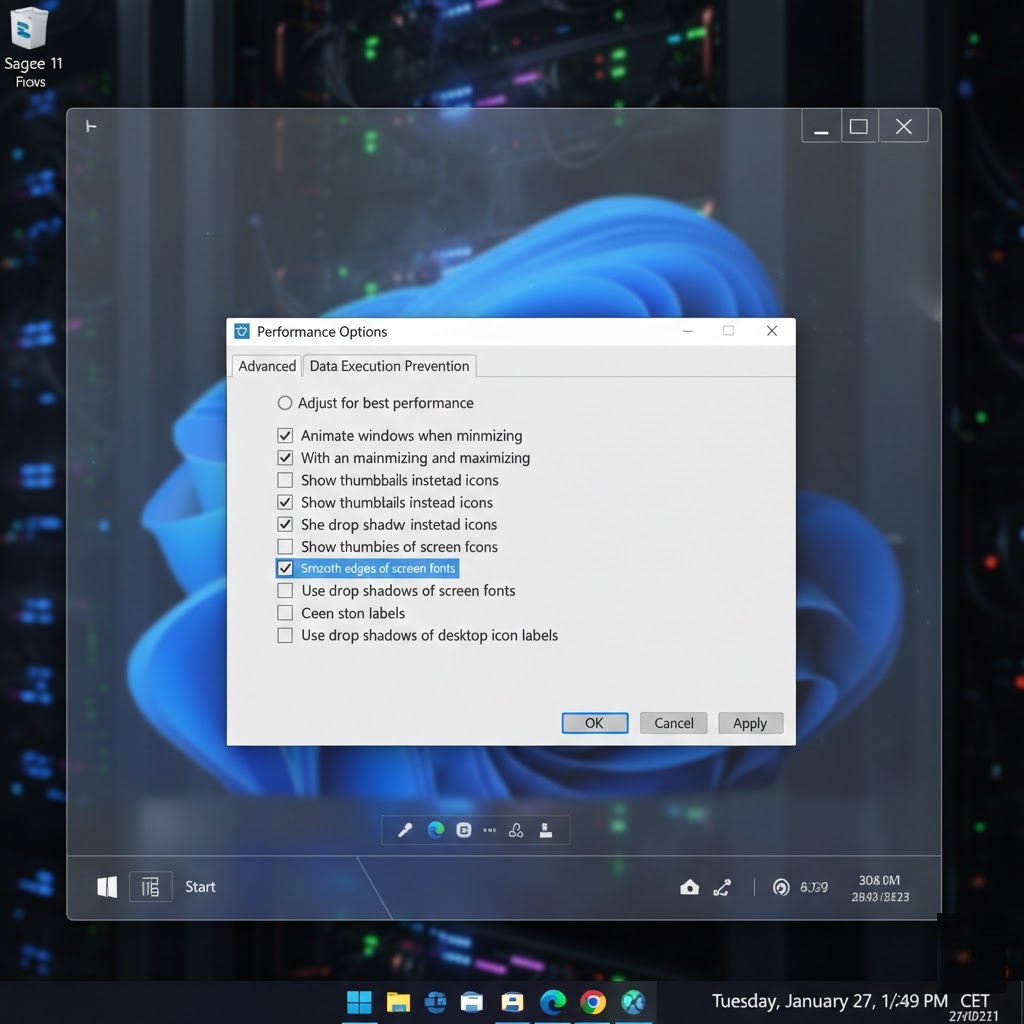Minimize the outer glass window
The height and width of the screenshot is (1024, 1024).
822,126
